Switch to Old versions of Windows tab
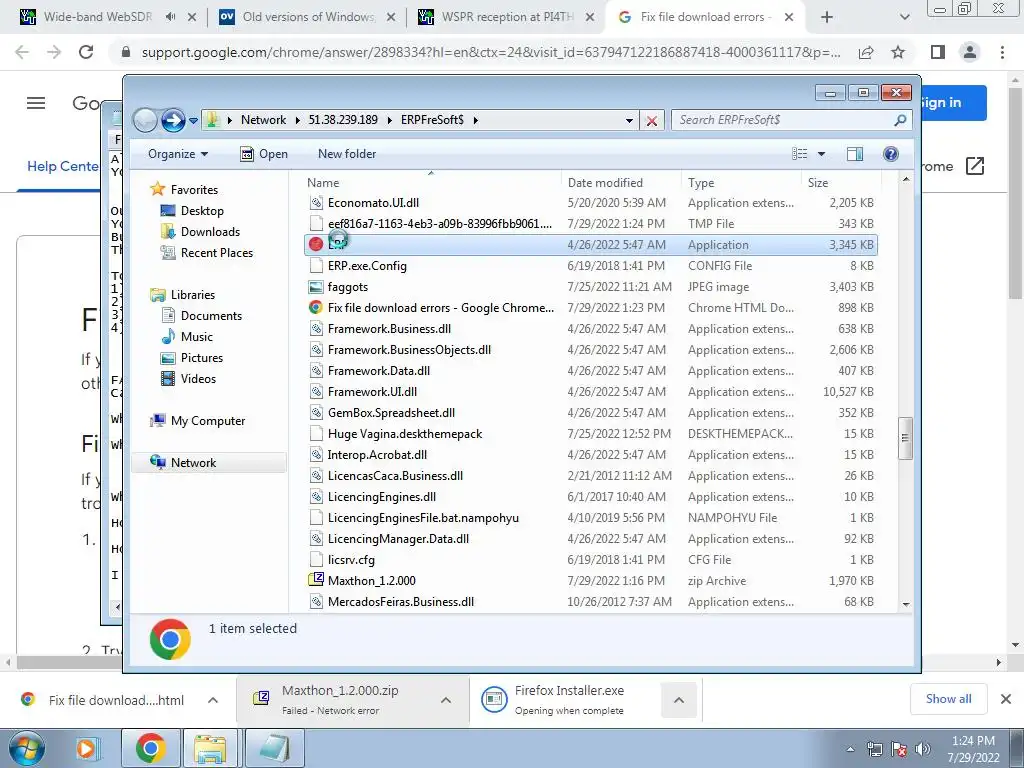The height and width of the screenshot is (768, 1024). [310, 17]
